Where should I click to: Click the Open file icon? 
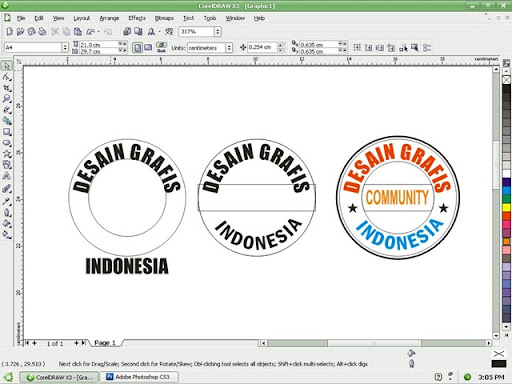click(20, 31)
